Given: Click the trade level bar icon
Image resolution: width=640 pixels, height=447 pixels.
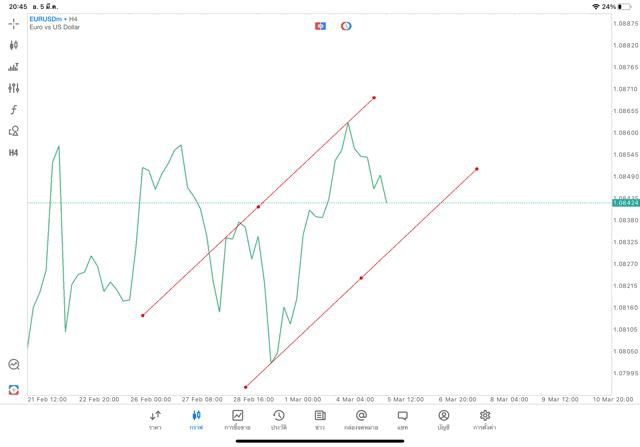Looking at the screenshot, I should 13,67.
